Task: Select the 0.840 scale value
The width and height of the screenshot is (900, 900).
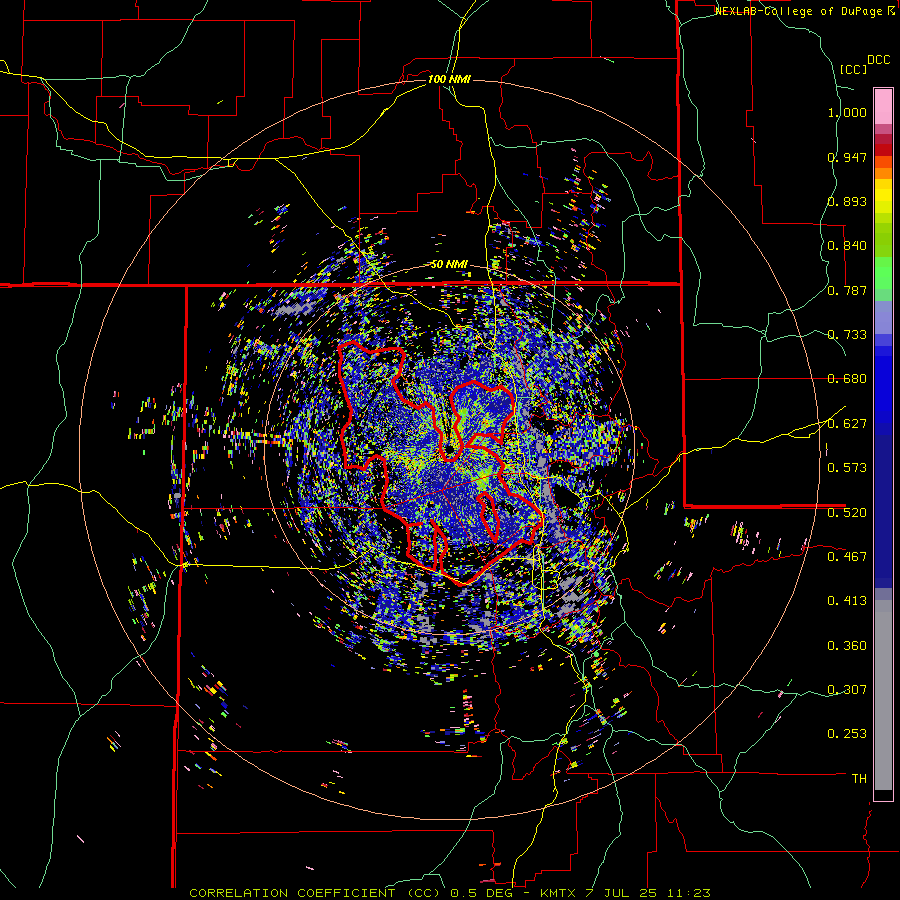Action: click(x=847, y=246)
